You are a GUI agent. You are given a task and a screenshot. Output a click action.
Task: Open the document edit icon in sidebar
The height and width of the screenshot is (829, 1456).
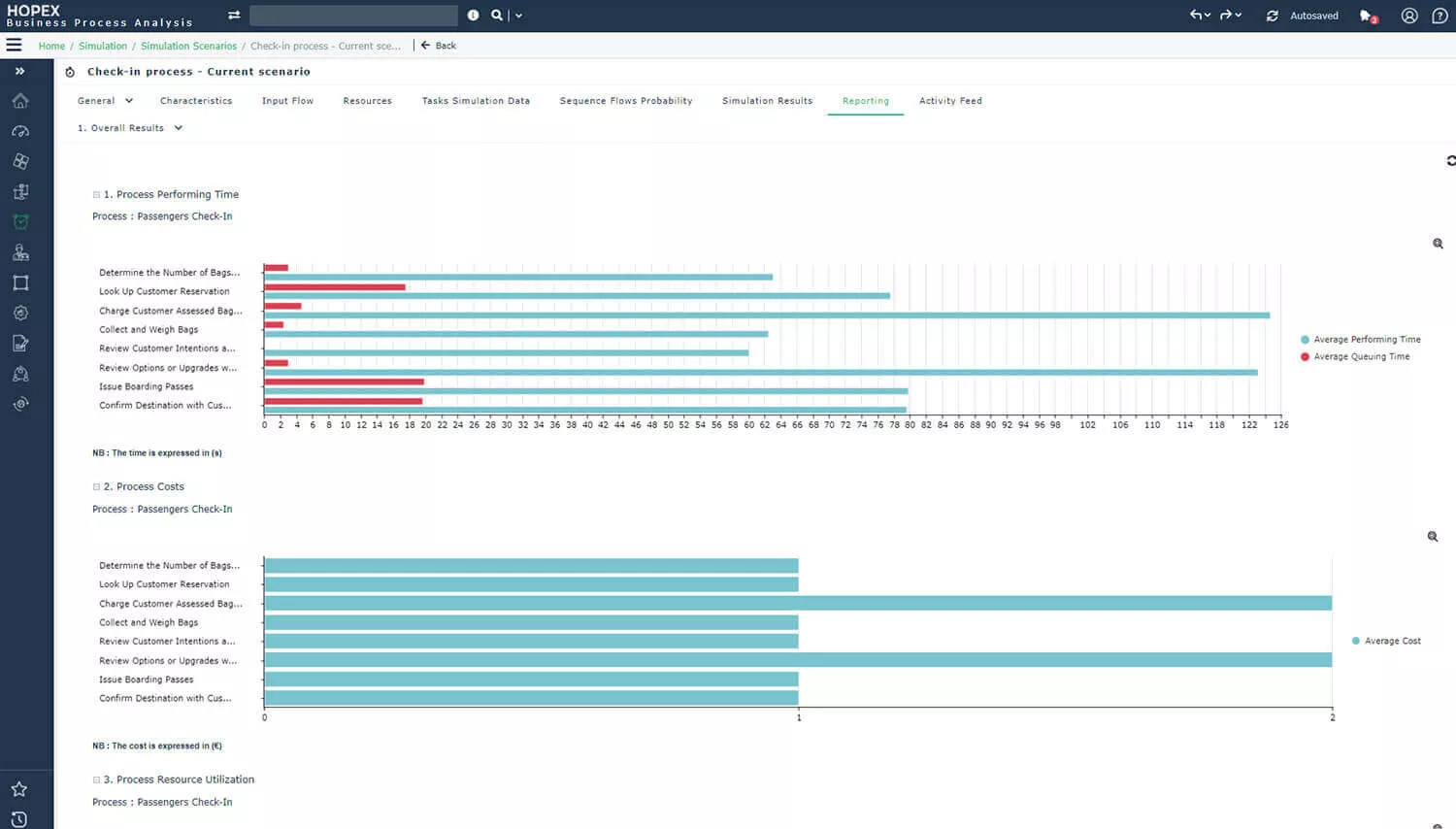click(20, 343)
